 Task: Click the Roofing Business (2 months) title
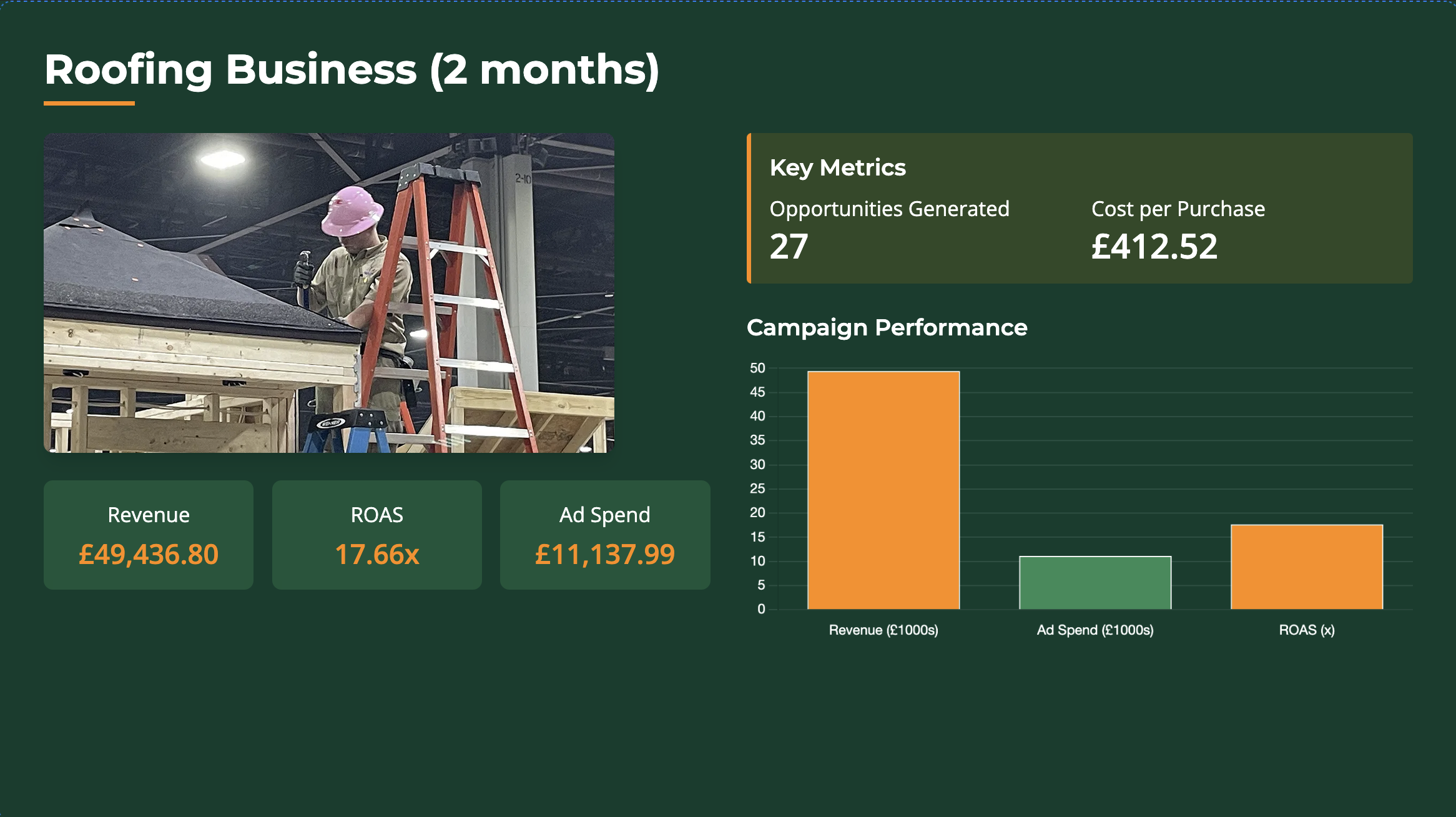click(x=352, y=69)
